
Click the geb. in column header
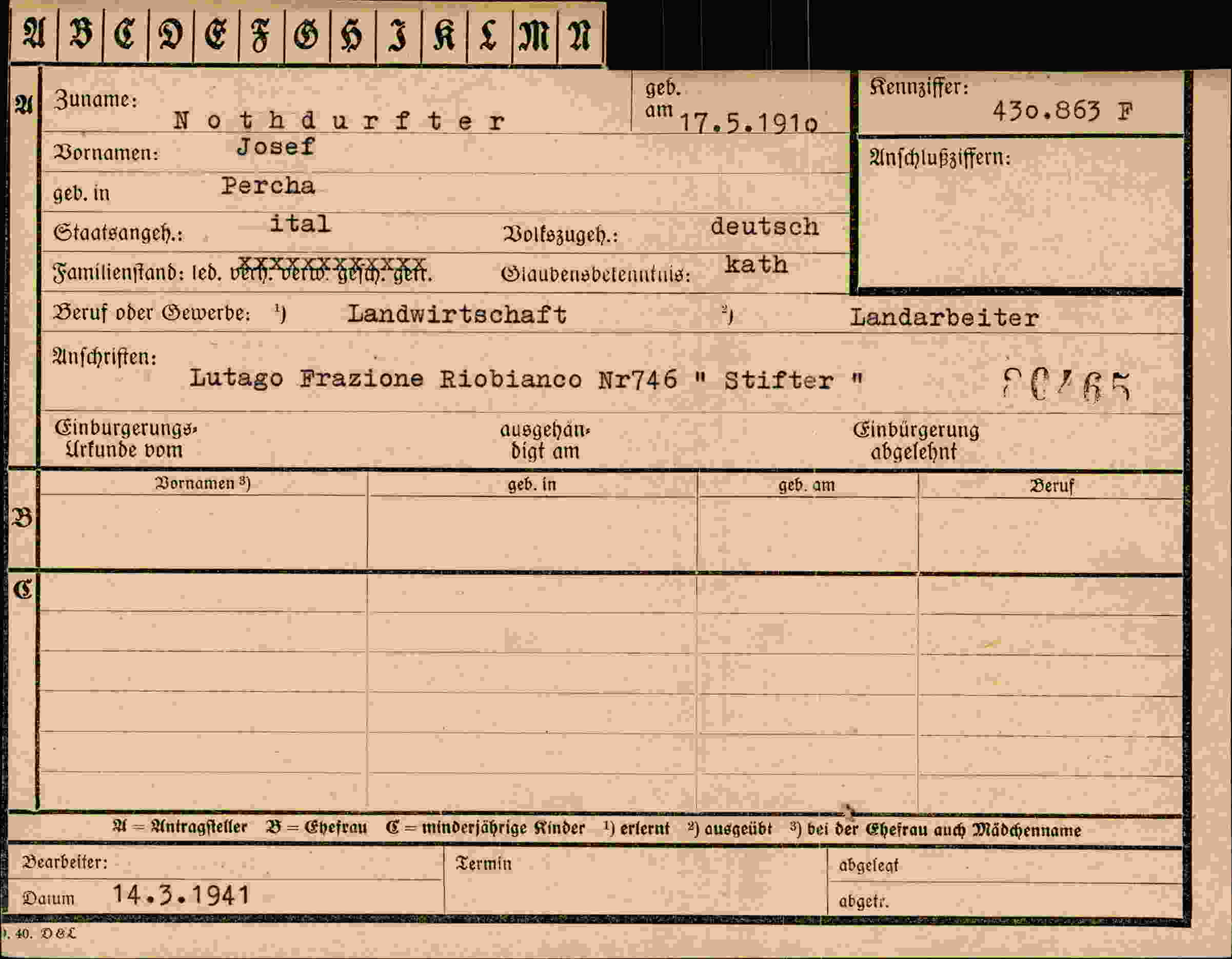coord(532,485)
